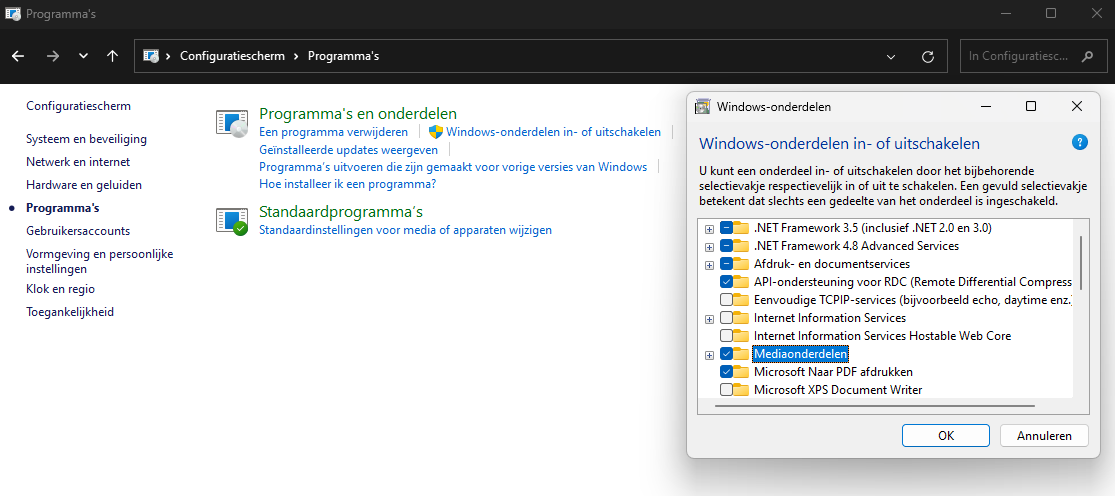Close the Windows-onderdelen dialog
The width and height of the screenshot is (1115, 496).
pos(1076,107)
